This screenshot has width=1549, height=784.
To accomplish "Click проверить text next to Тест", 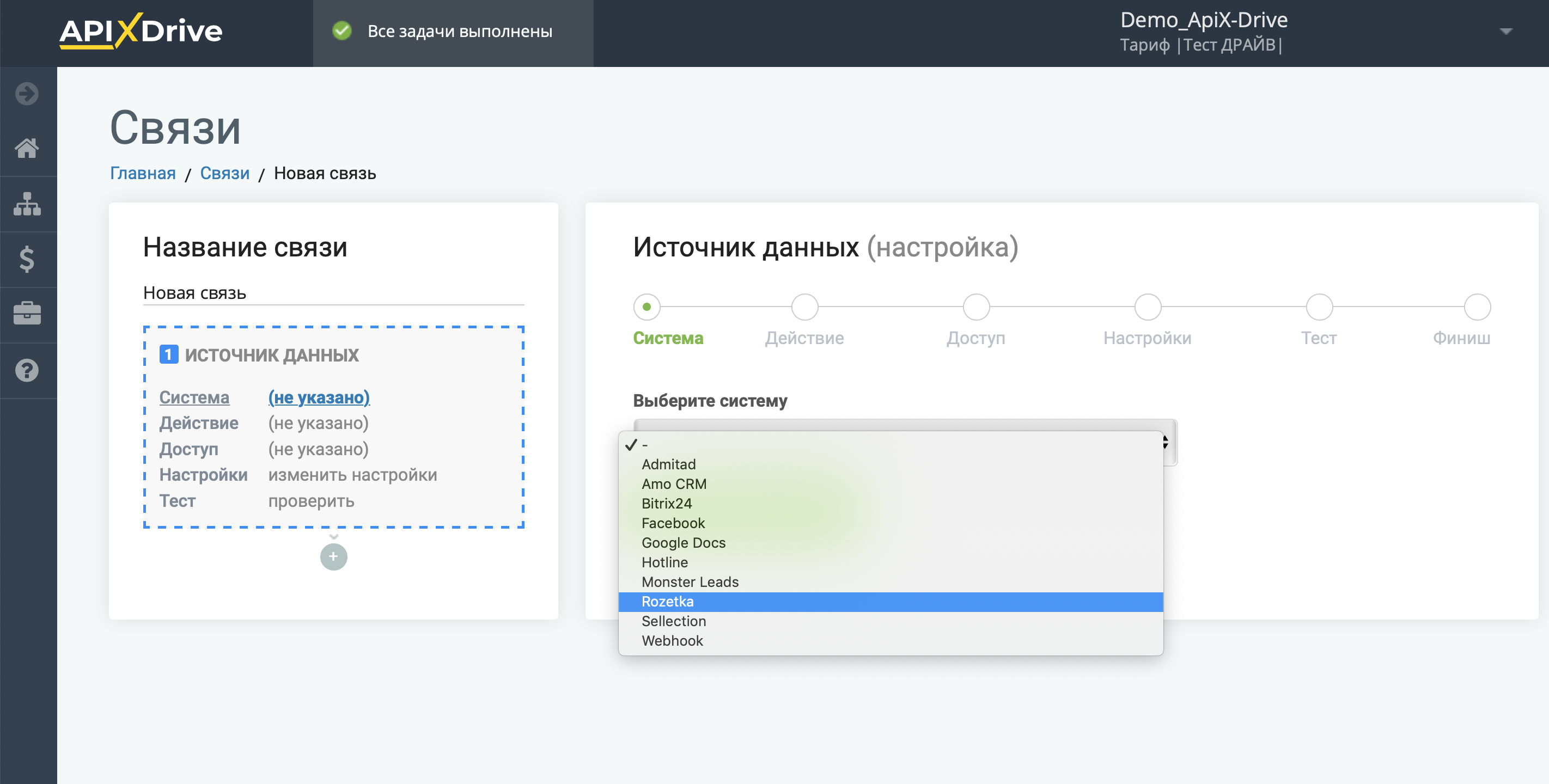I will pyautogui.click(x=311, y=501).
